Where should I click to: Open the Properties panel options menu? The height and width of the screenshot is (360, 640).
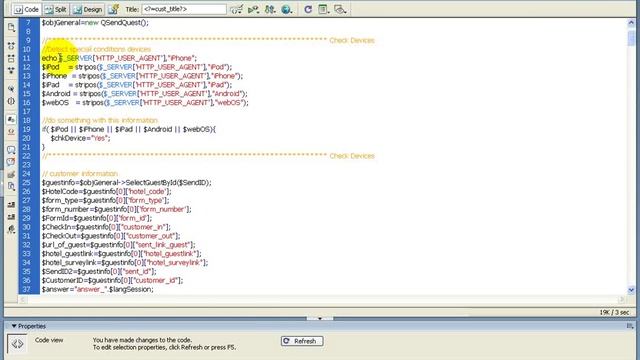coord(630,326)
